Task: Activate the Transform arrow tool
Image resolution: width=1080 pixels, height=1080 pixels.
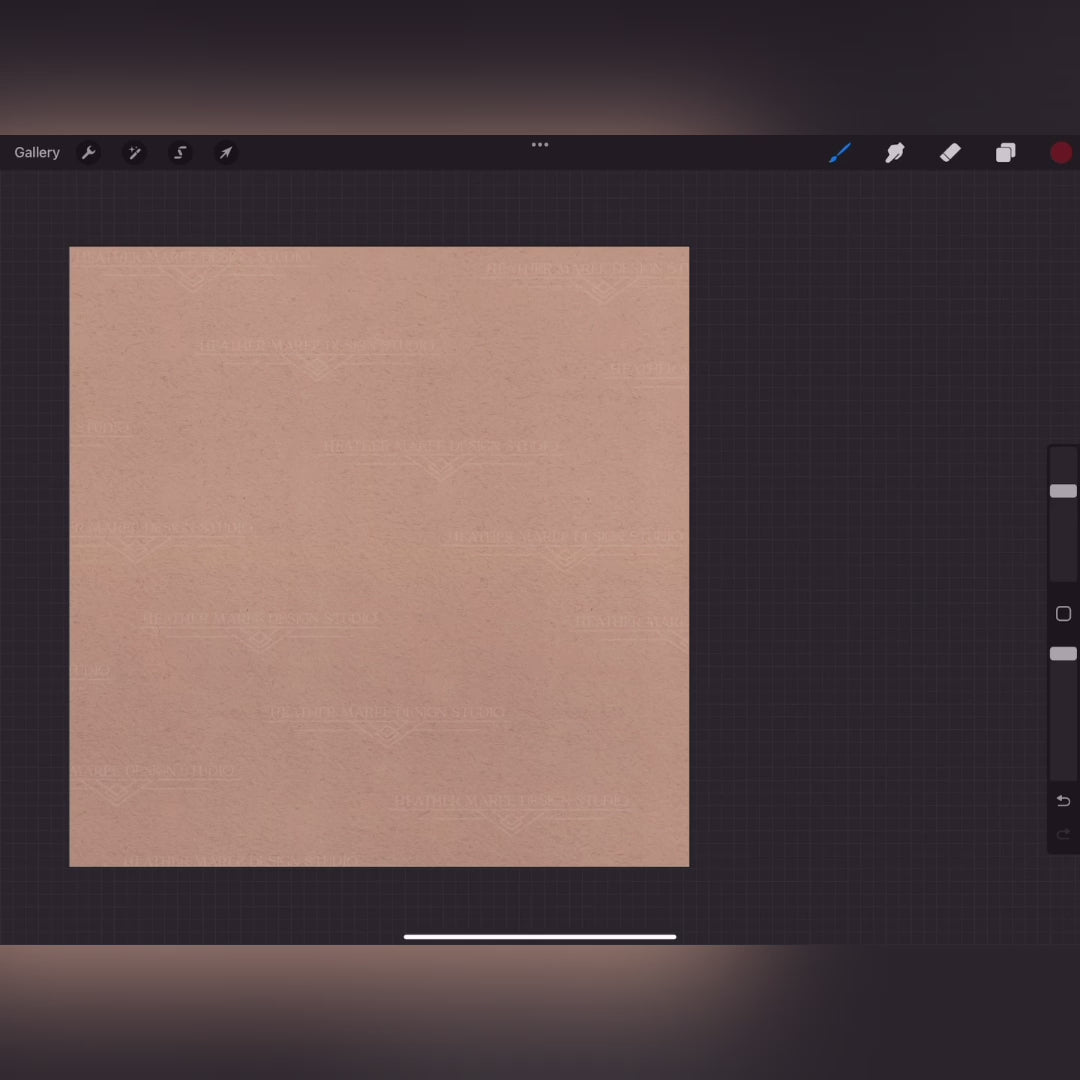Action: point(226,153)
